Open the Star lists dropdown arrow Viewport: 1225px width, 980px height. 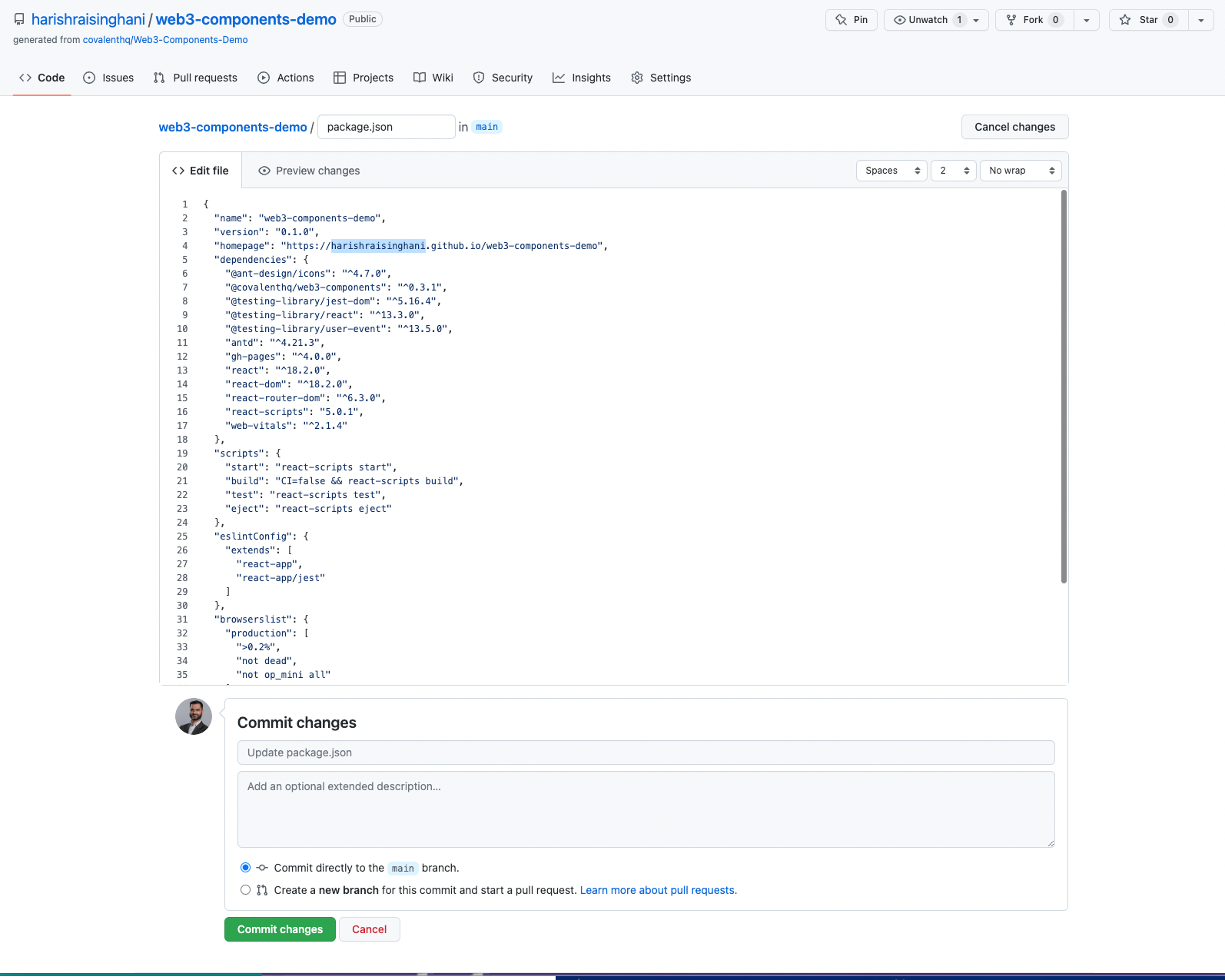1200,20
